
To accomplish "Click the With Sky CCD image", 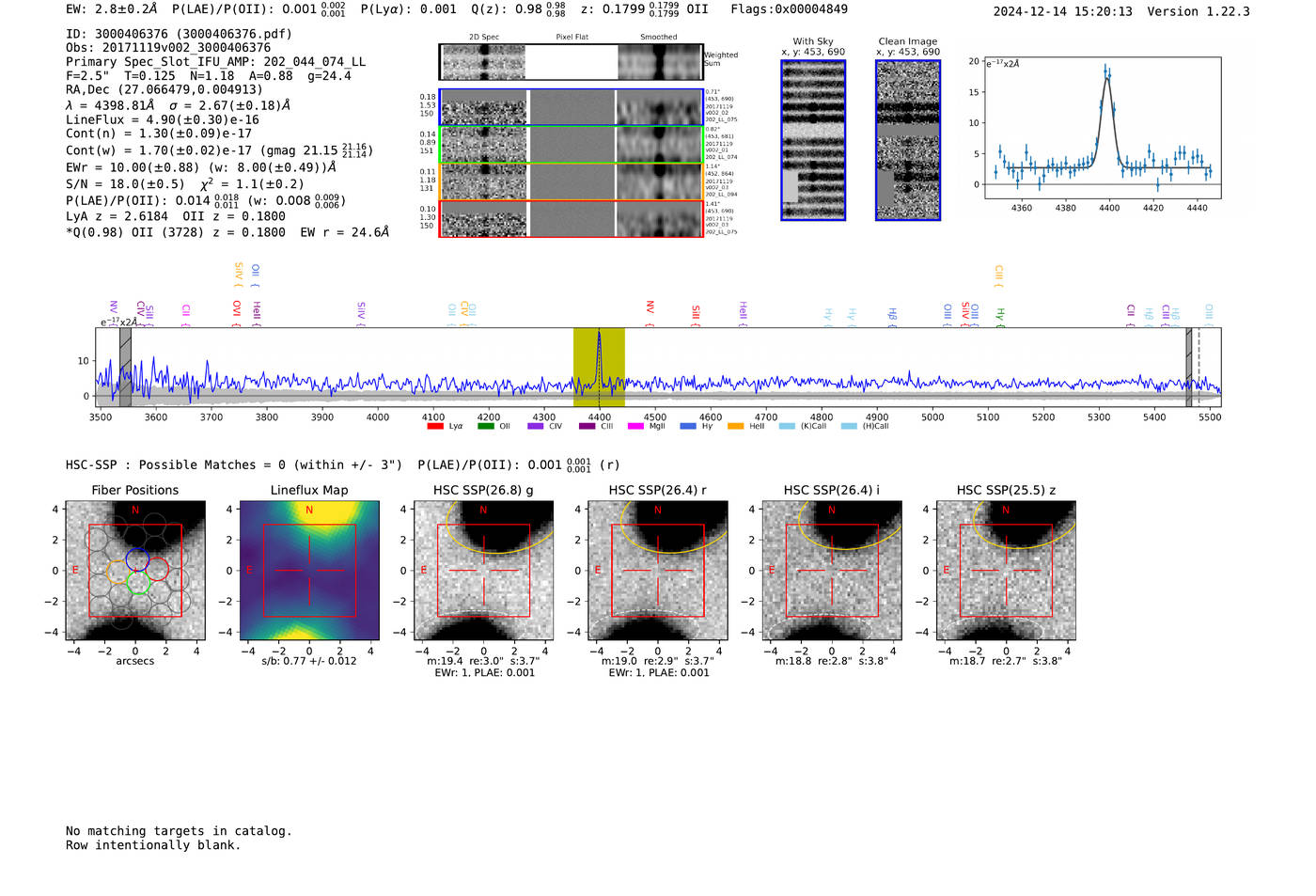I will pyautogui.click(x=813, y=140).
